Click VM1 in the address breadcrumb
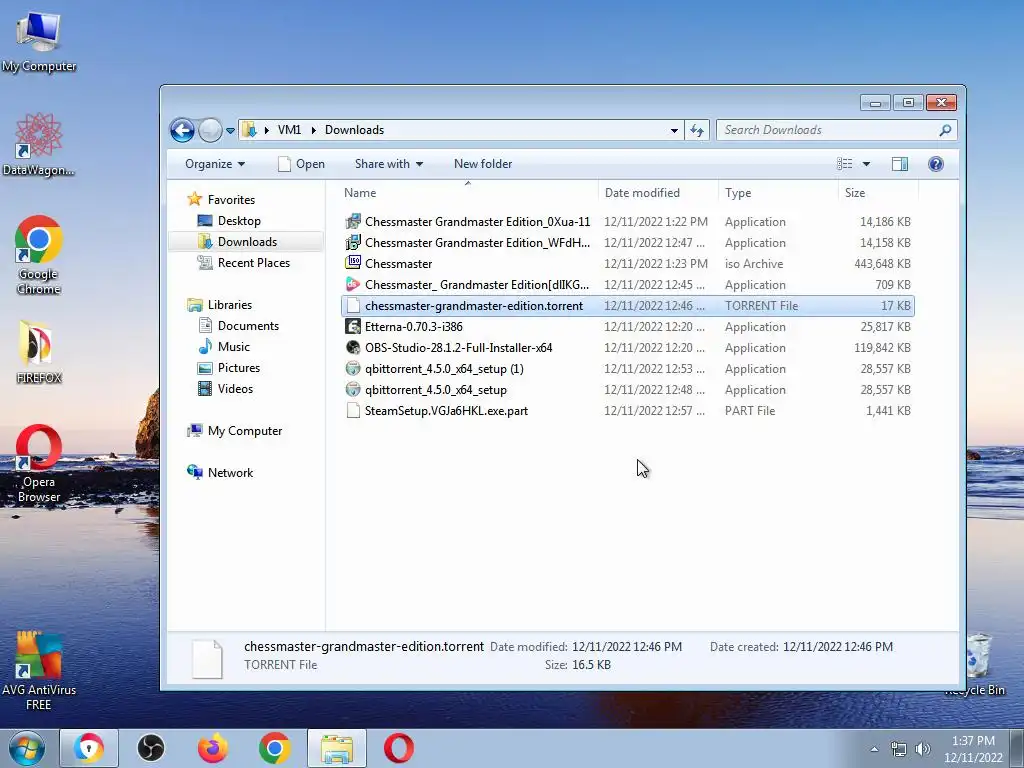Viewport: 1024px width, 768px height. tap(289, 130)
